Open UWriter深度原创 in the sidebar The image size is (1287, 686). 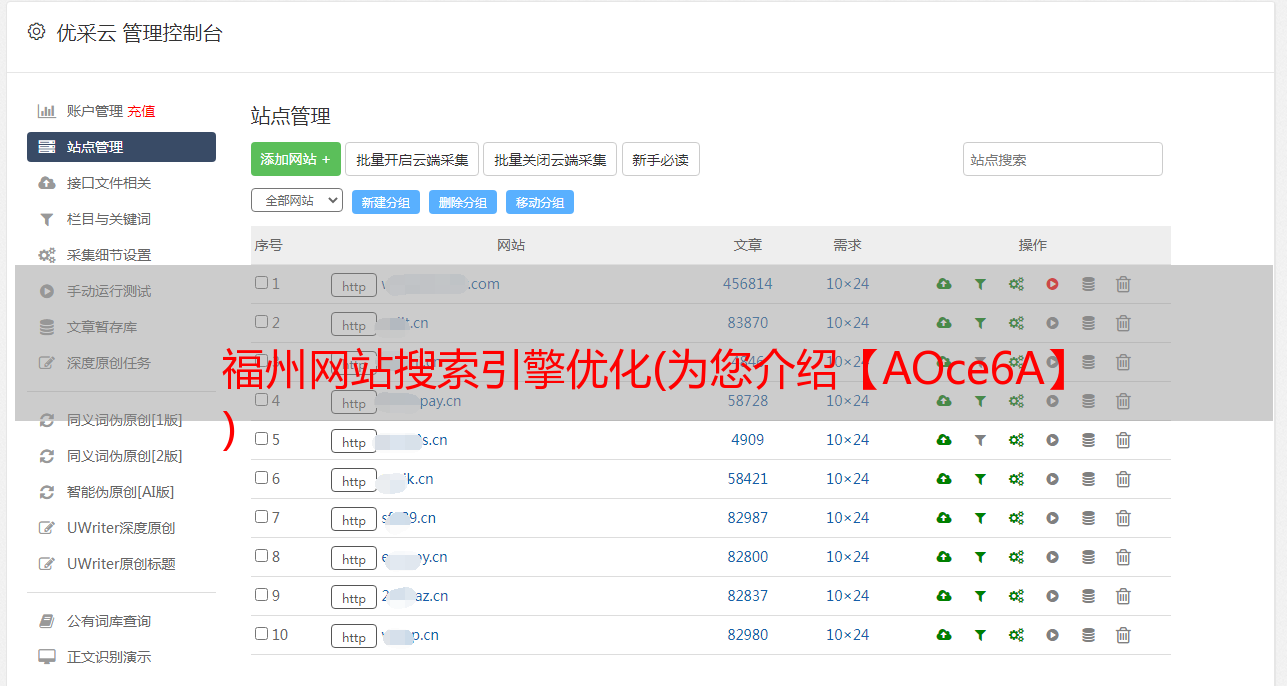[x=121, y=528]
